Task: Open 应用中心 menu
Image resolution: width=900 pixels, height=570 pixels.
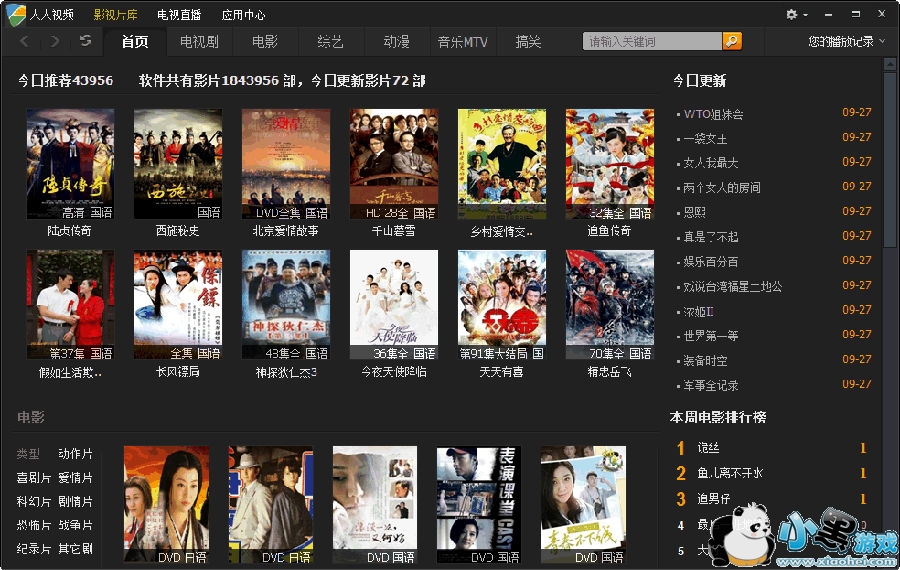Action: [x=243, y=15]
